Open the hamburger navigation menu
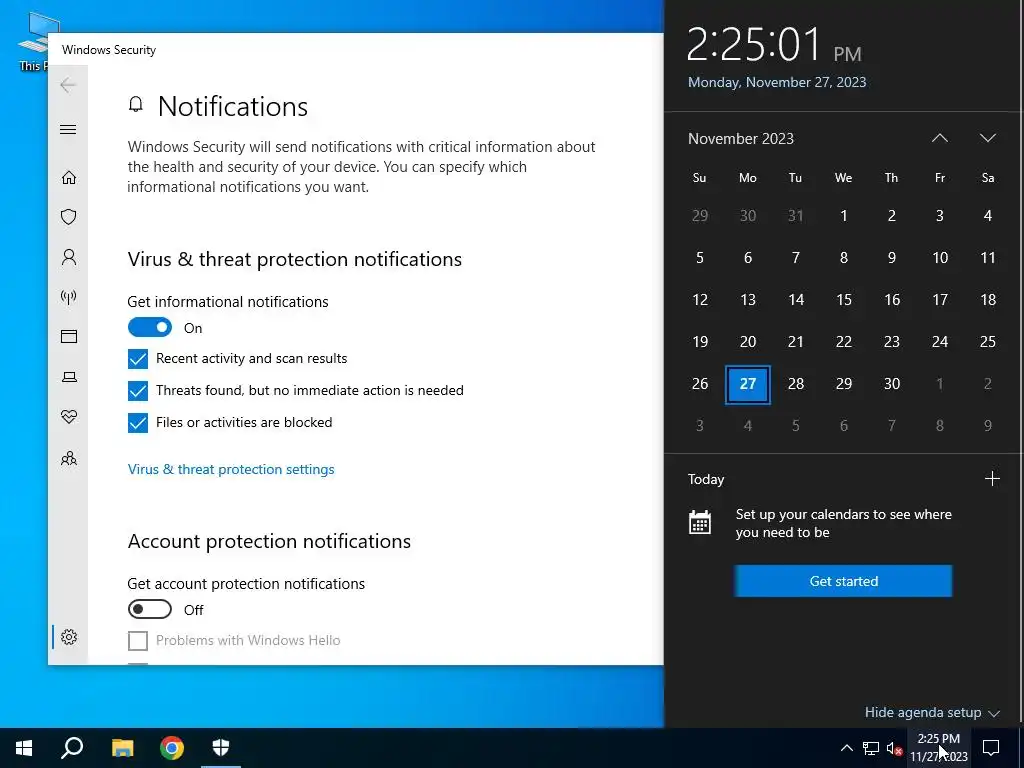The width and height of the screenshot is (1024, 768). click(x=68, y=129)
